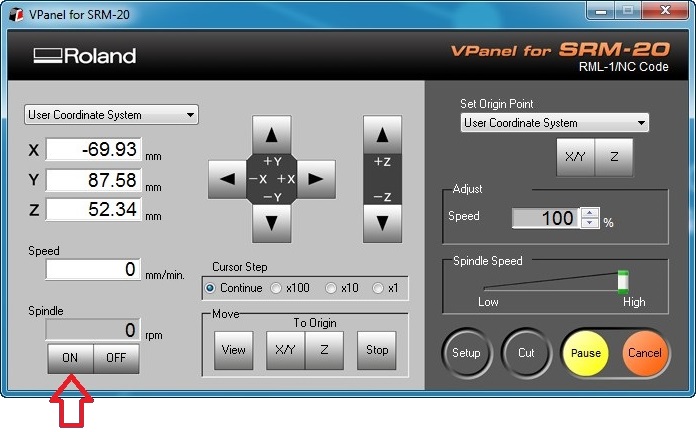Click the Y coordinate field showing 87.58
This screenshot has height=432, width=696.
pos(94,180)
